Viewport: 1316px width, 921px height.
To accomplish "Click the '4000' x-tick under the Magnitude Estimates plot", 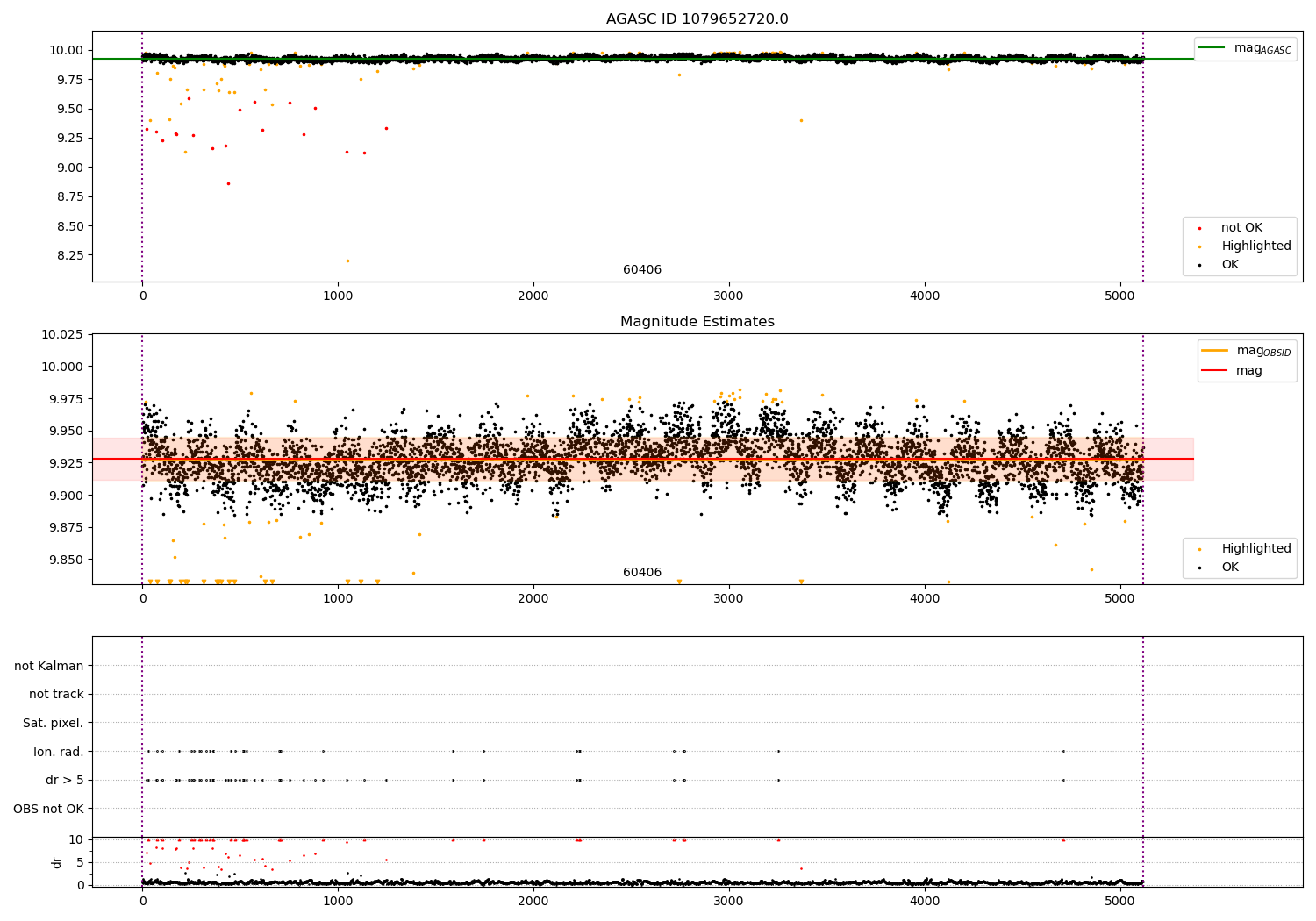I will point(925,599).
